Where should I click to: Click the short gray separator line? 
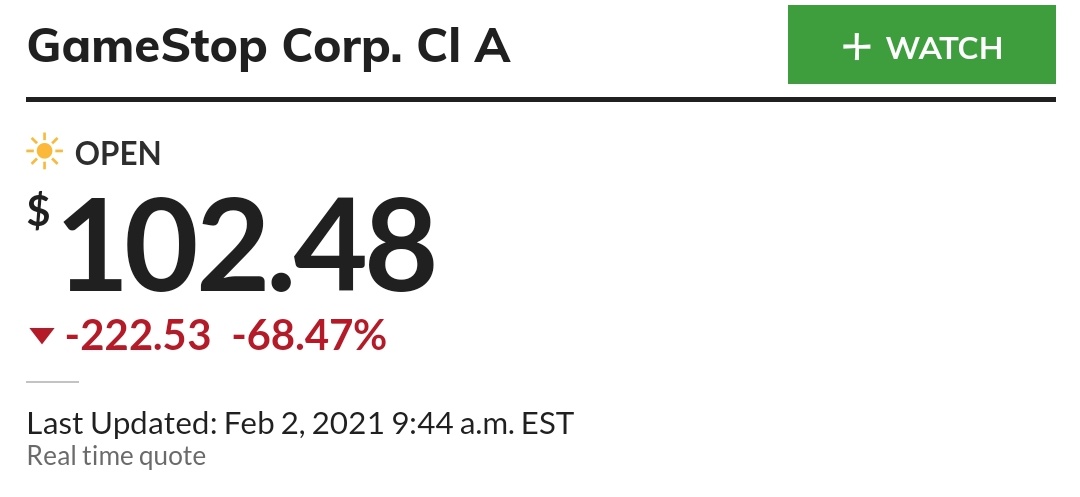(52, 381)
